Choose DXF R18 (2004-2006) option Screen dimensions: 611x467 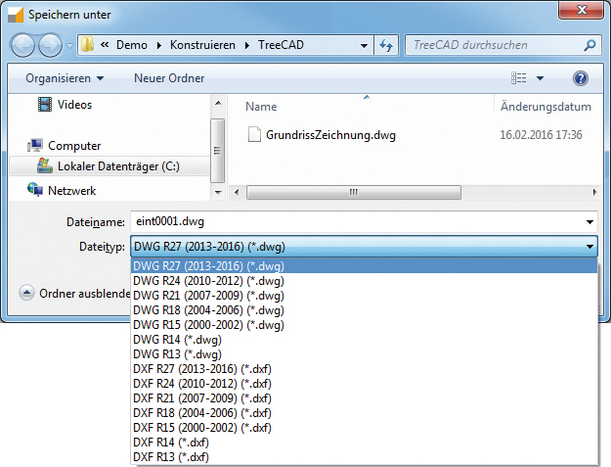pyautogui.click(x=364, y=413)
